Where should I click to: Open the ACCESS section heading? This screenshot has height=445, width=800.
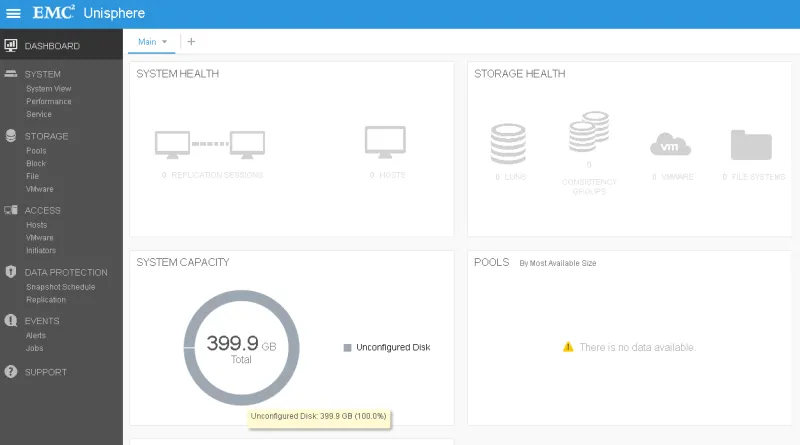[x=43, y=210]
